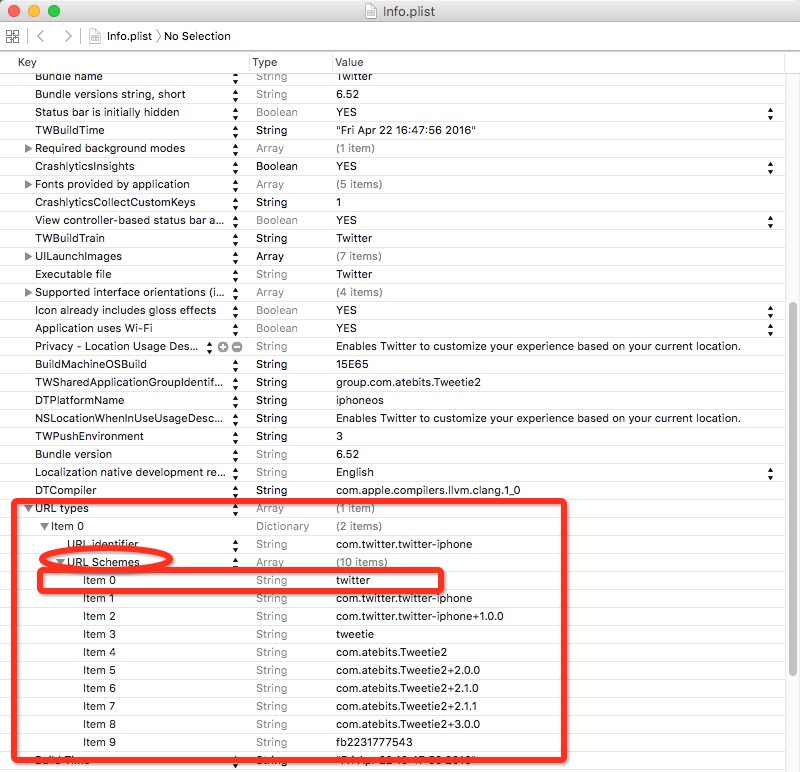Image resolution: width=800 pixels, height=772 pixels.
Task: Select Item 4 com.atebits.Tweetie2 value
Action: 391,652
